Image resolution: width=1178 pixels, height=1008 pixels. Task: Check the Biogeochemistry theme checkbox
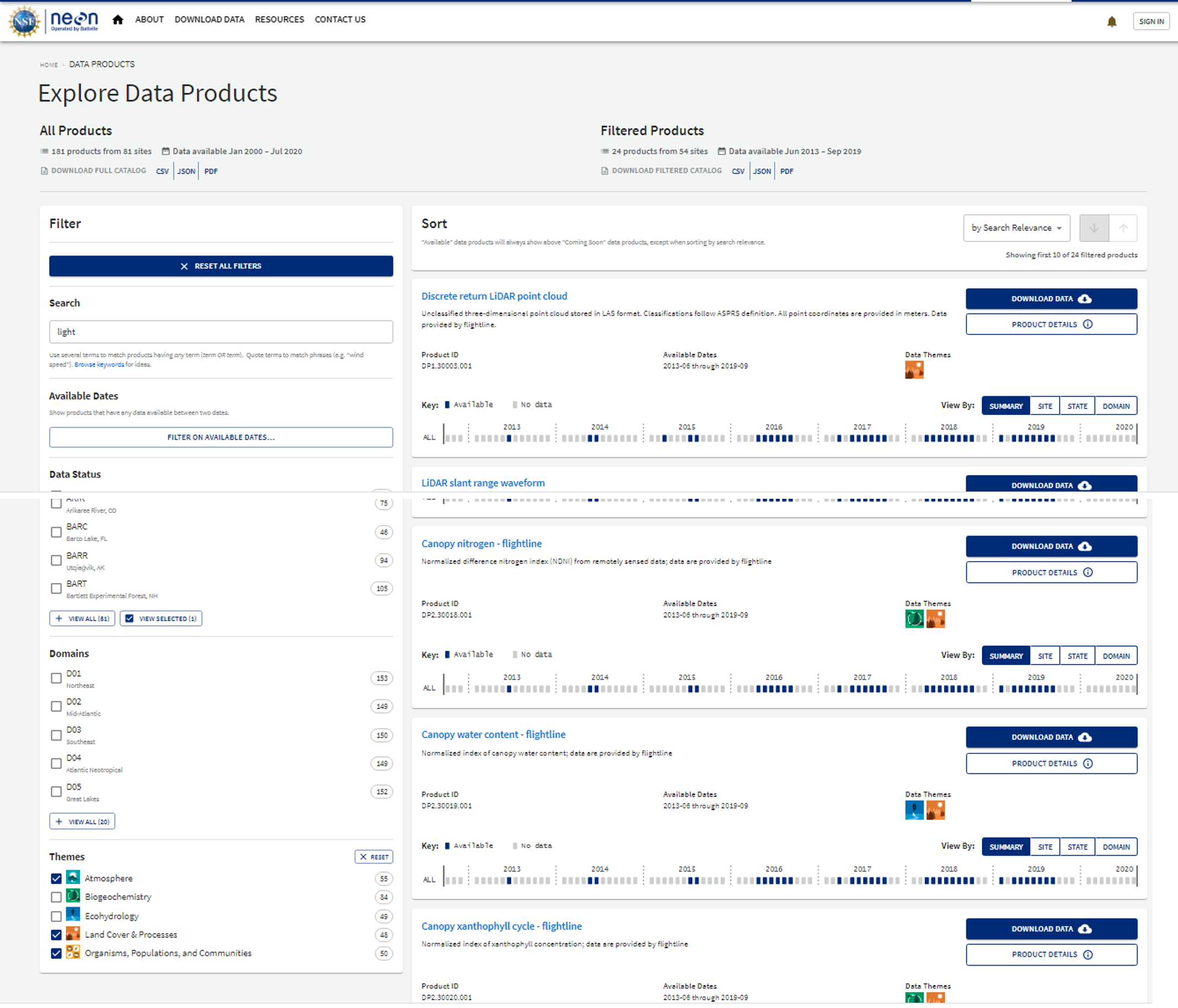pos(56,897)
